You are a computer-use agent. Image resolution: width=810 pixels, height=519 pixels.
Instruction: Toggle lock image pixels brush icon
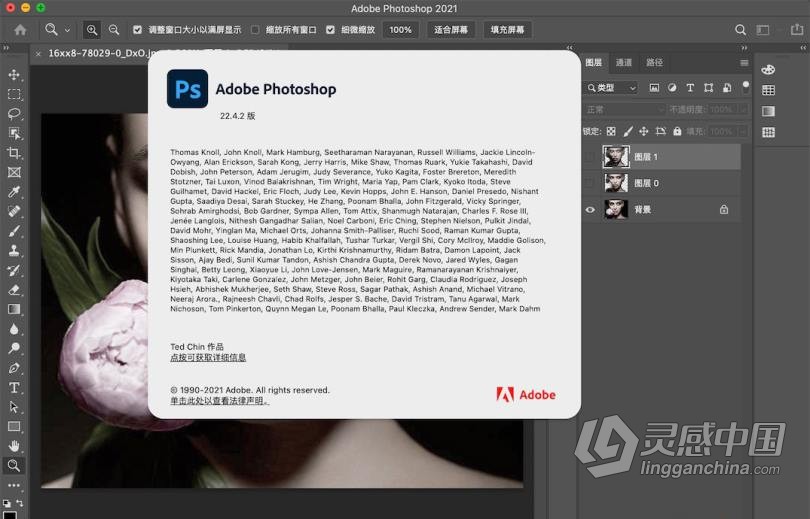(x=628, y=132)
